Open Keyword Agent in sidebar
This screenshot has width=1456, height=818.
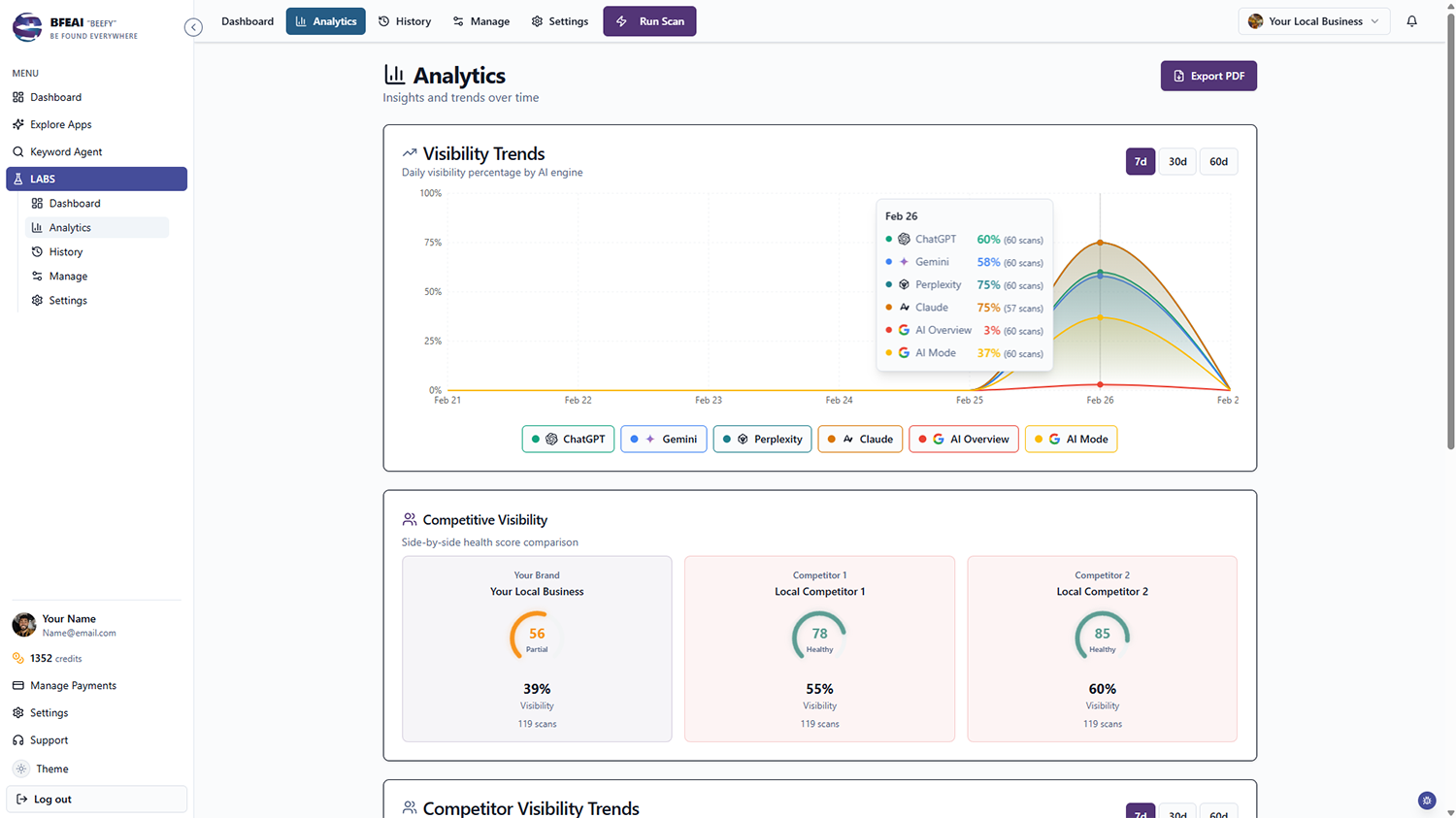click(96, 151)
